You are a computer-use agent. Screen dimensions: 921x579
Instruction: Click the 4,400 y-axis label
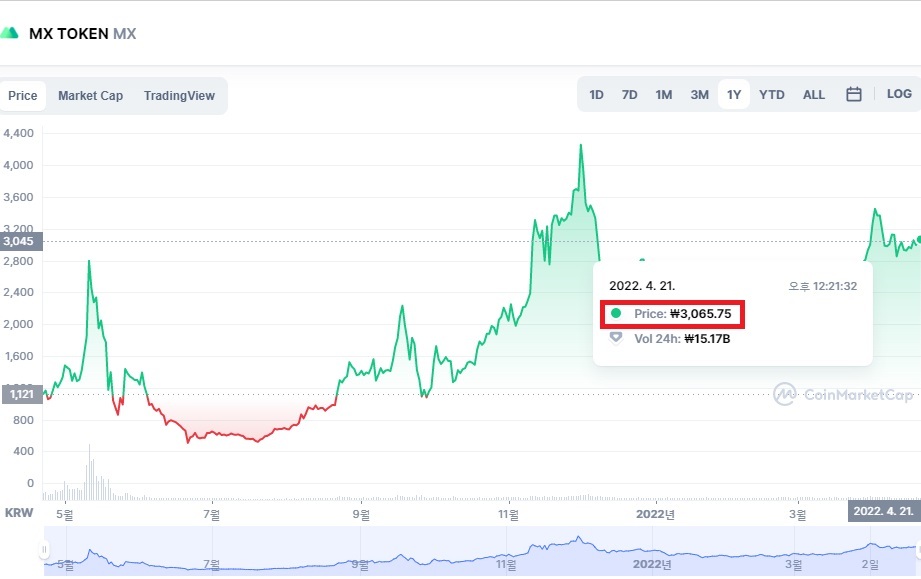click(18, 133)
